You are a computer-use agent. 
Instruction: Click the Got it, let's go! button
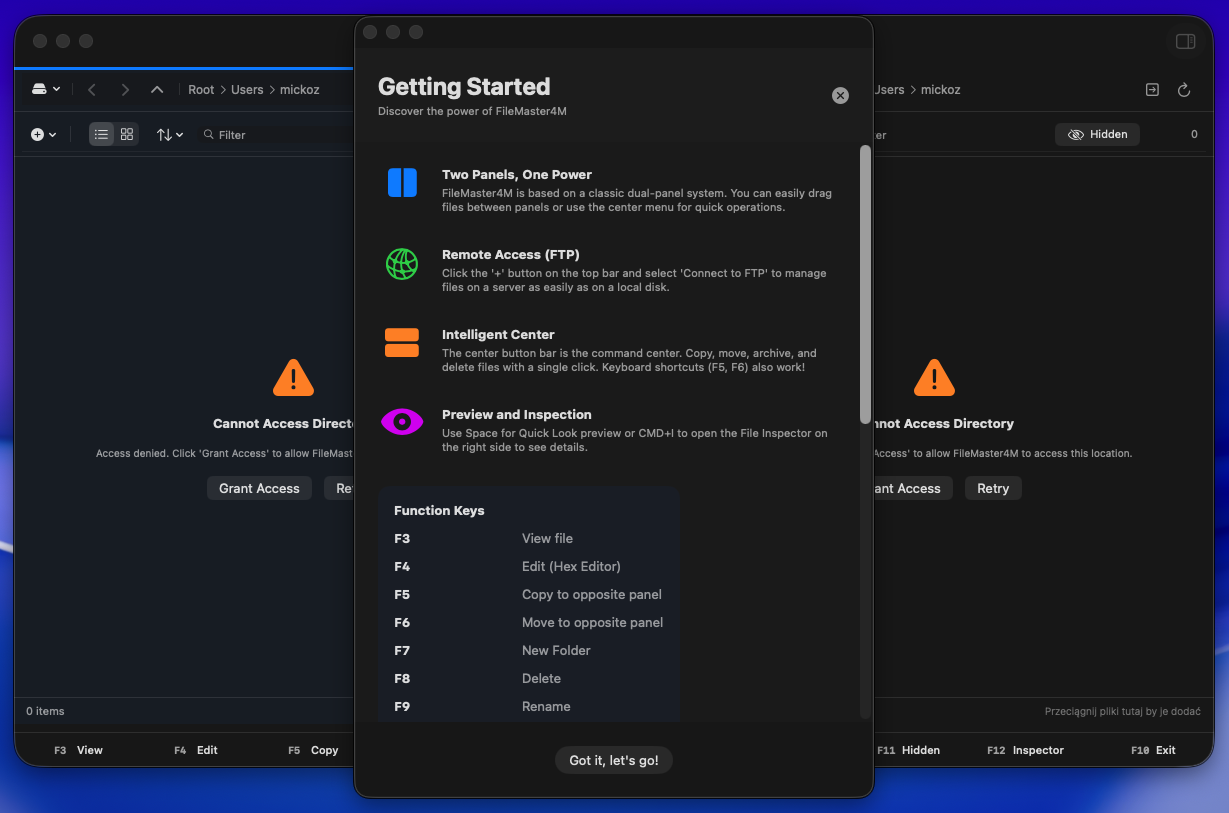(x=614, y=760)
